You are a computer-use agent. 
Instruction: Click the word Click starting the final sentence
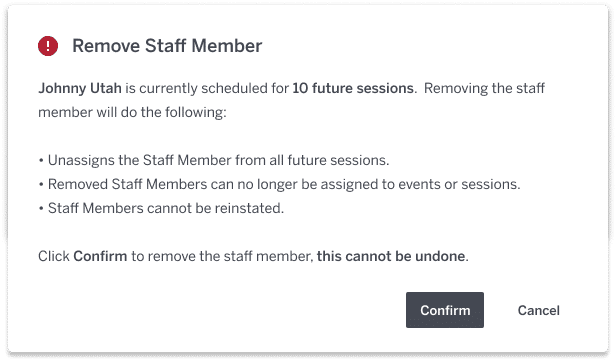pyautogui.click(x=54, y=256)
